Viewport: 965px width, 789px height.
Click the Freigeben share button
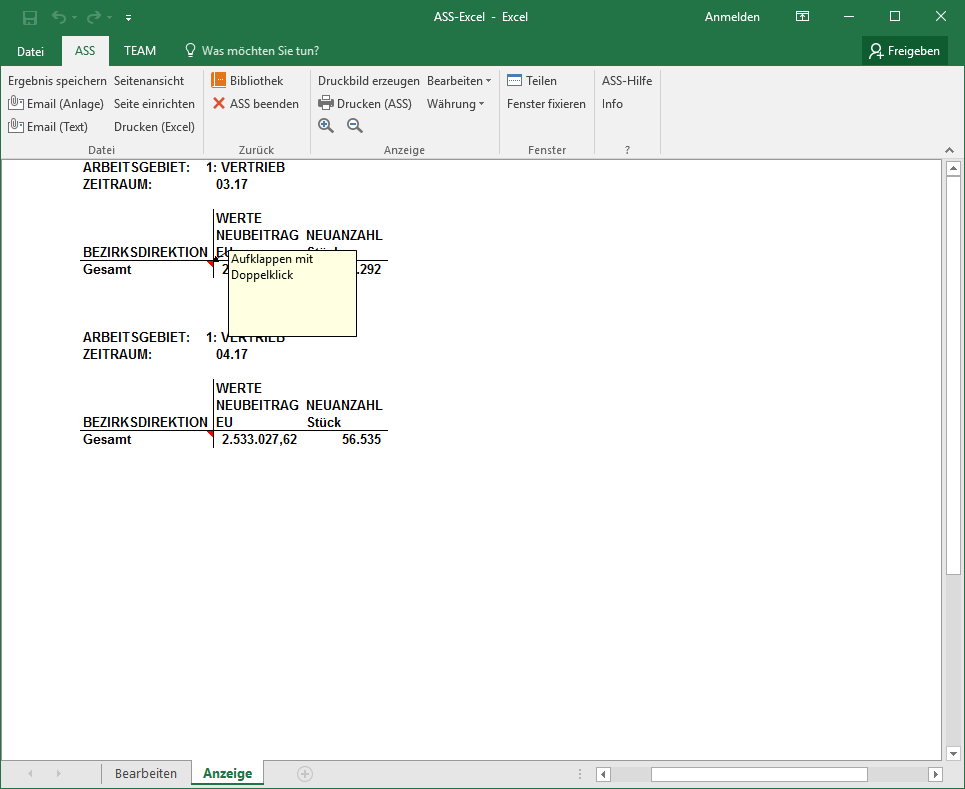[x=904, y=51]
